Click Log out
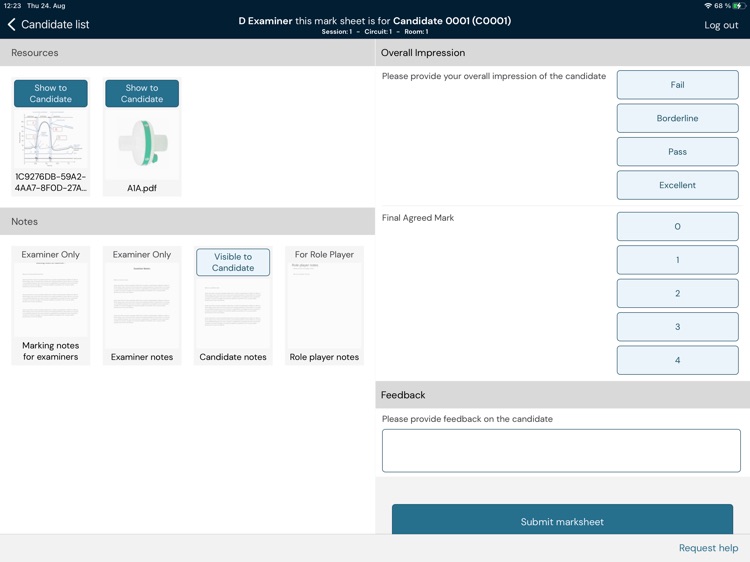 point(721,25)
